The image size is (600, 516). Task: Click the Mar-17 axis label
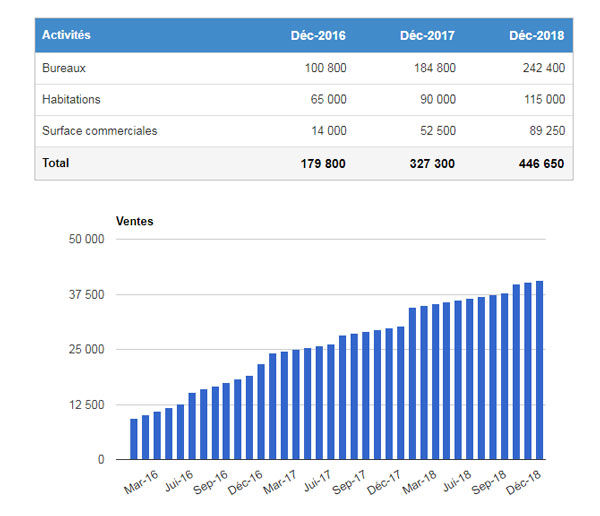[280, 482]
